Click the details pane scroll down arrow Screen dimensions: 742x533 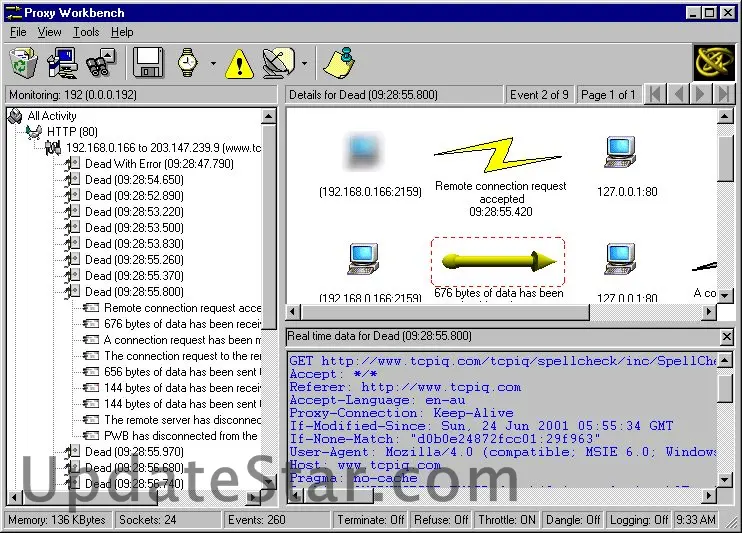[x=725, y=295]
